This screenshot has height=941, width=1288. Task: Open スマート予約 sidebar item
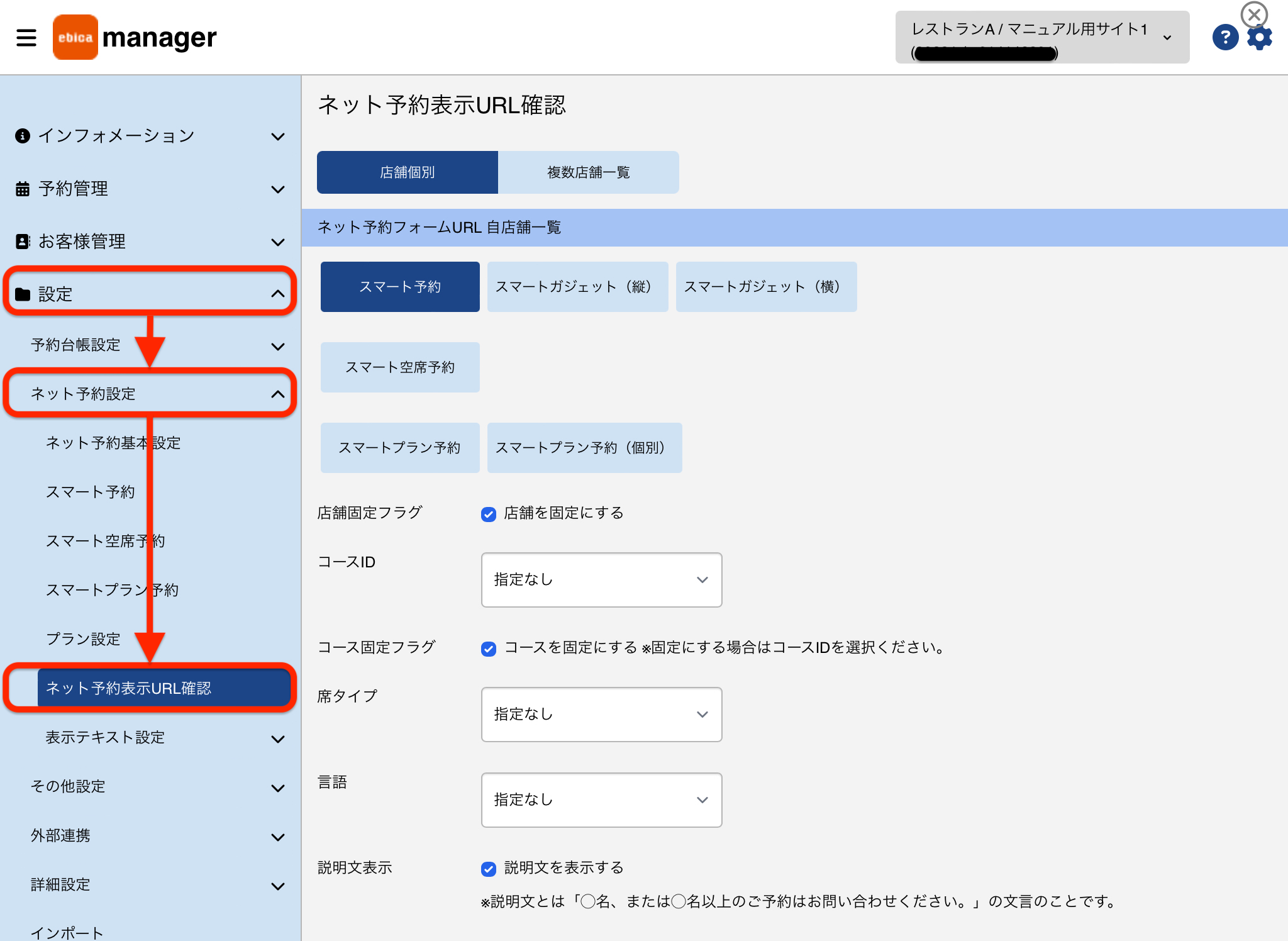tap(91, 492)
